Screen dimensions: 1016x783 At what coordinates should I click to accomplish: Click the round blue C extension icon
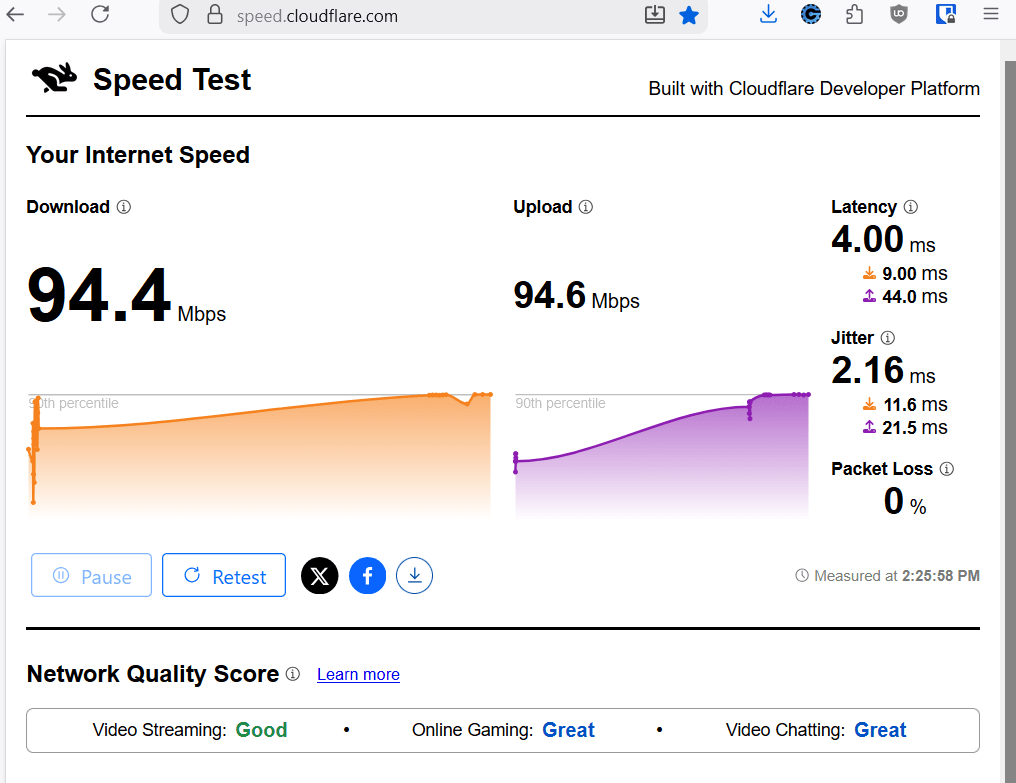tap(811, 14)
